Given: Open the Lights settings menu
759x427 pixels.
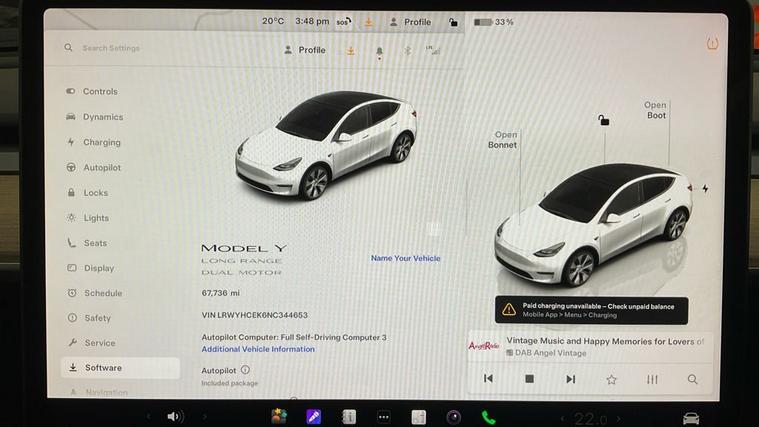Looking at the screenshot, I should (x=88, y=218).
